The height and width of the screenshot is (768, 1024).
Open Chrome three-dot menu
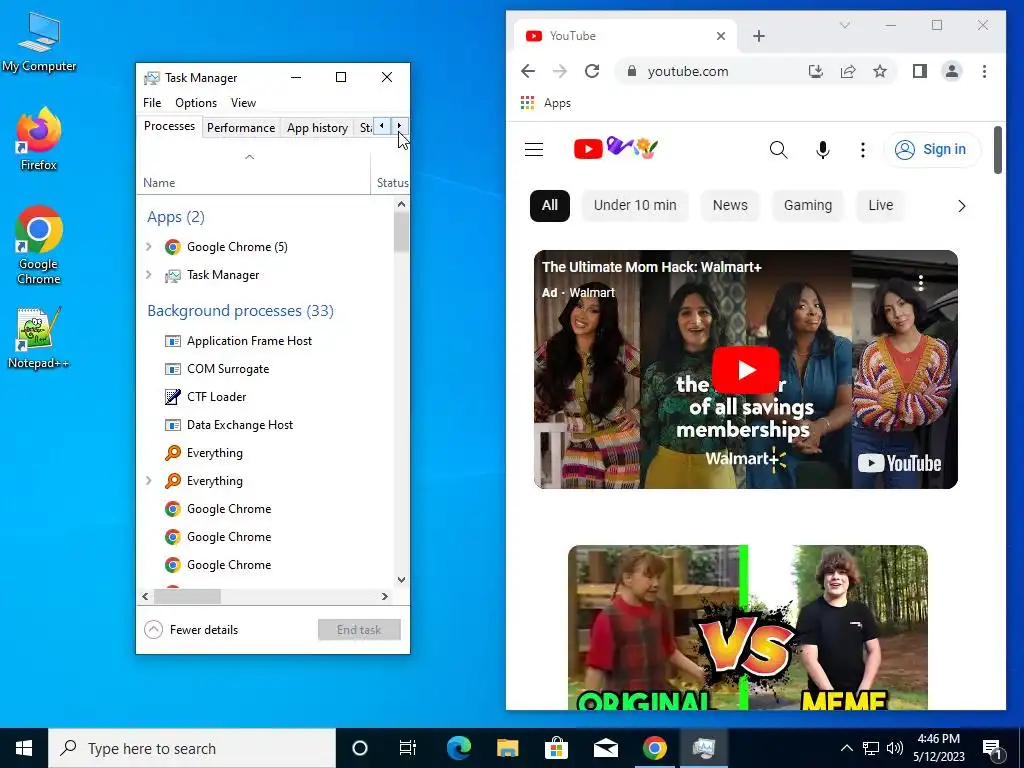point(984,71)
